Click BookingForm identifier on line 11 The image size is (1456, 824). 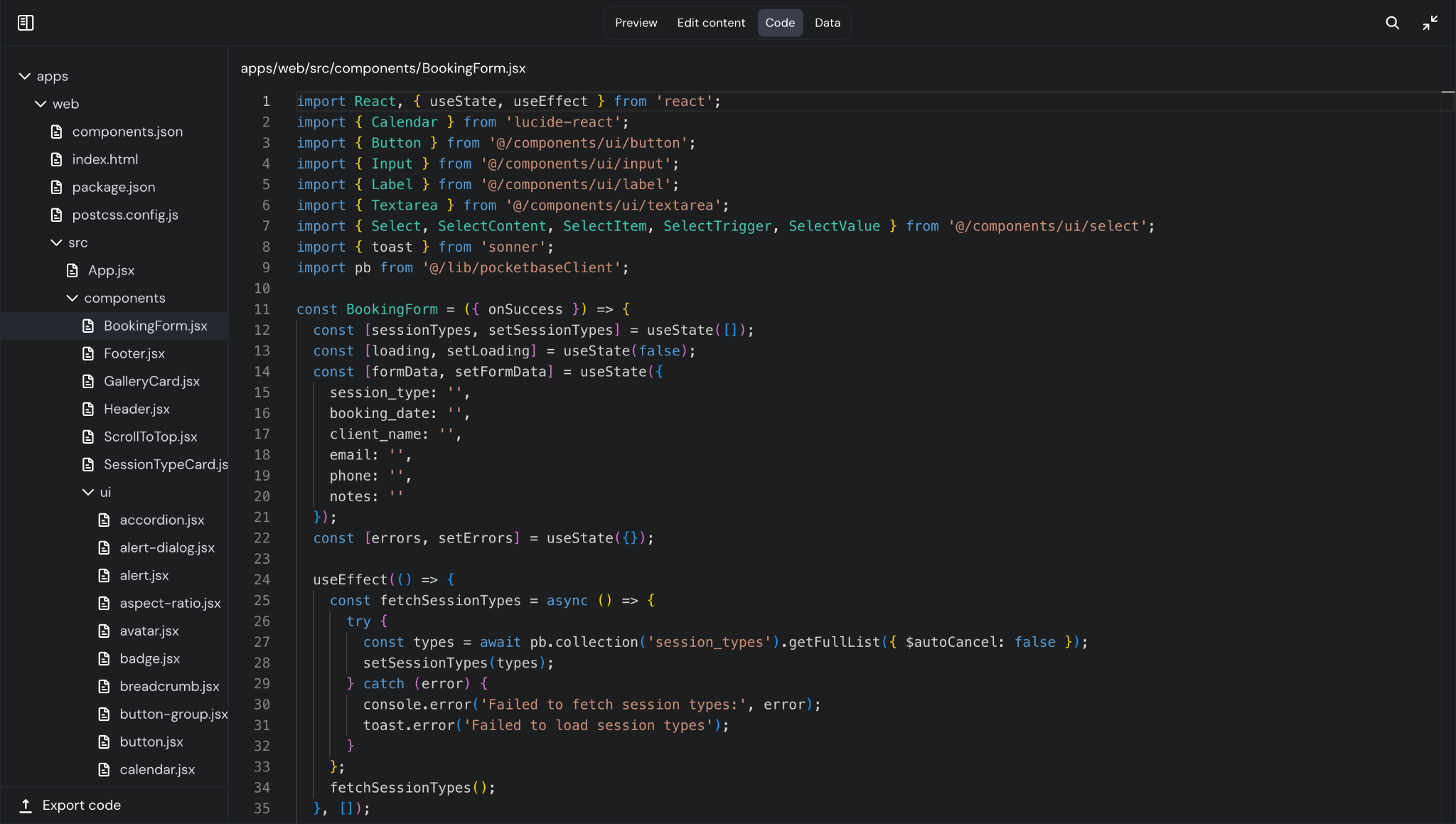tap(392, 309)
